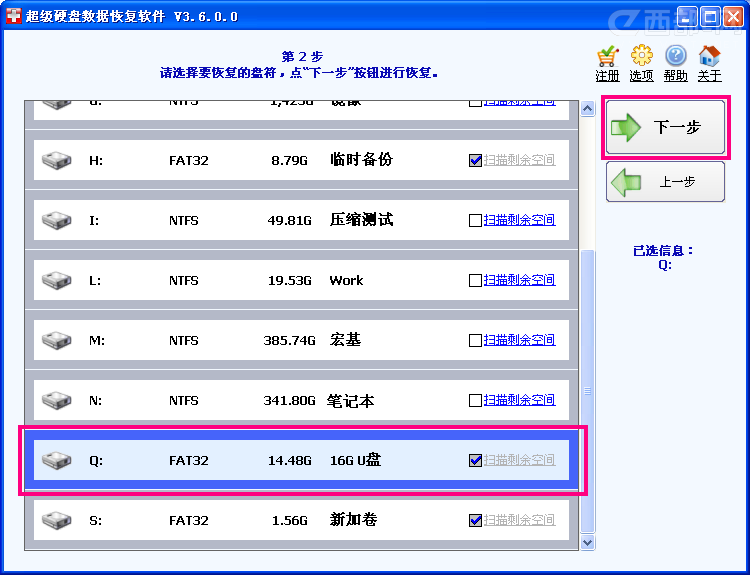The width and height of the screenshot is (750, 575).
Task: Click 扫描剩余空间 link for M: 宏基
Action: point(519,340)
